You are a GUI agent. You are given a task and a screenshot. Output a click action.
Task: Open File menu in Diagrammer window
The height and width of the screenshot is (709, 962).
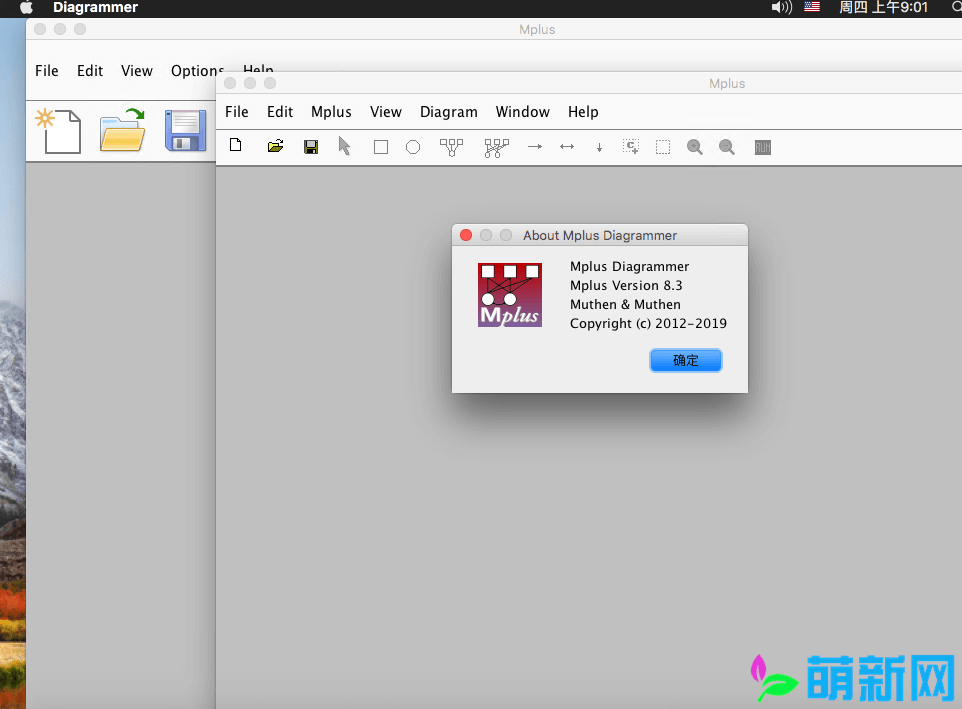[x=237, y=112]
